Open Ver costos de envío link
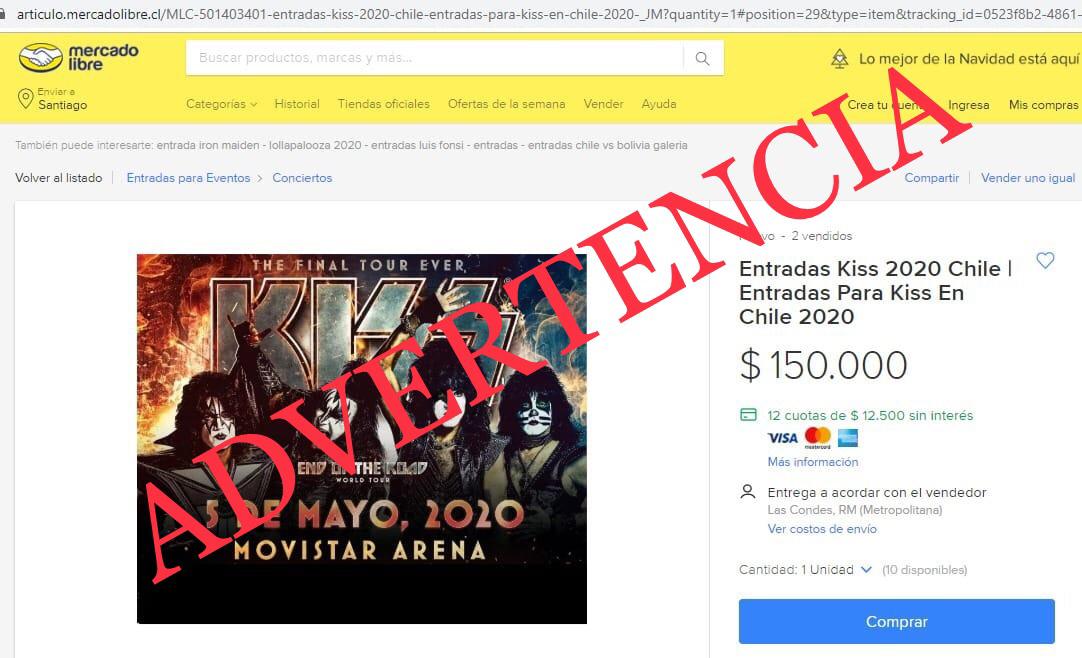This screenshot has height=658, width=1082. coord(822,529)
